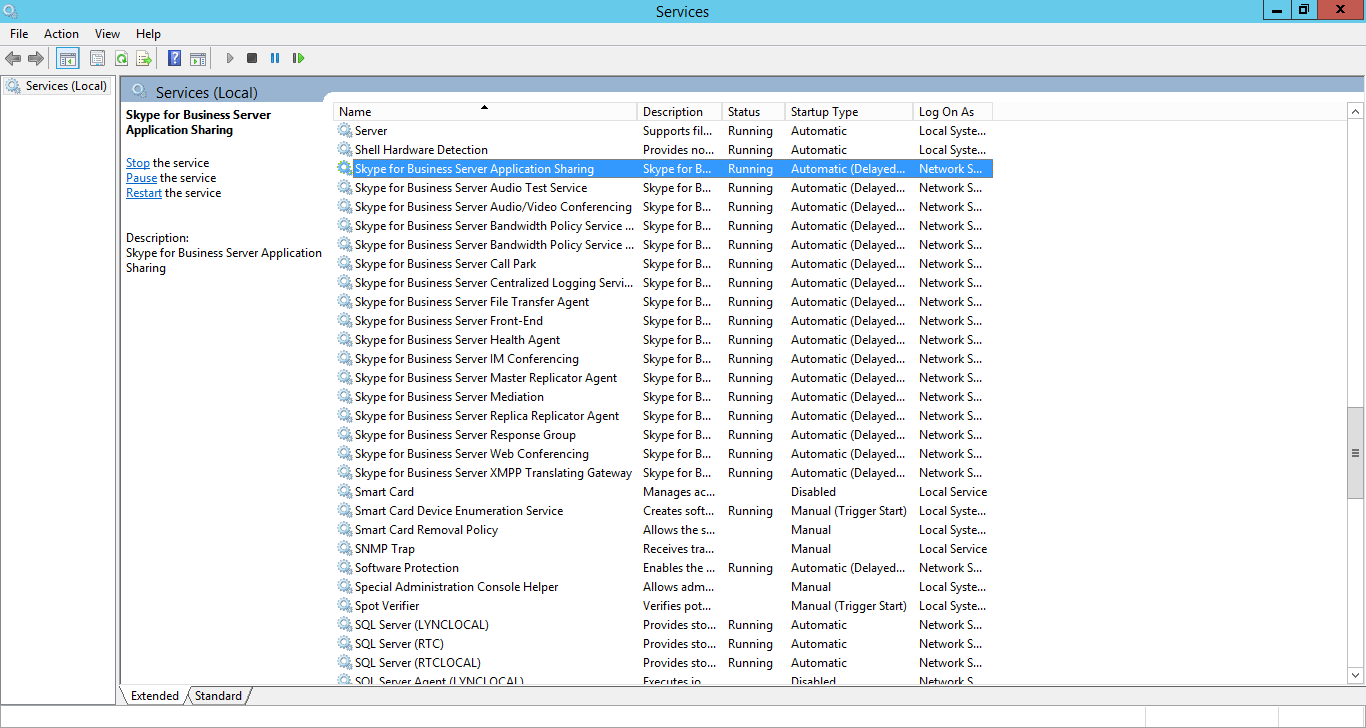
Task: Select Skype for Business Server XMPP Translating Gateway
Action: [x=663, y=473]
